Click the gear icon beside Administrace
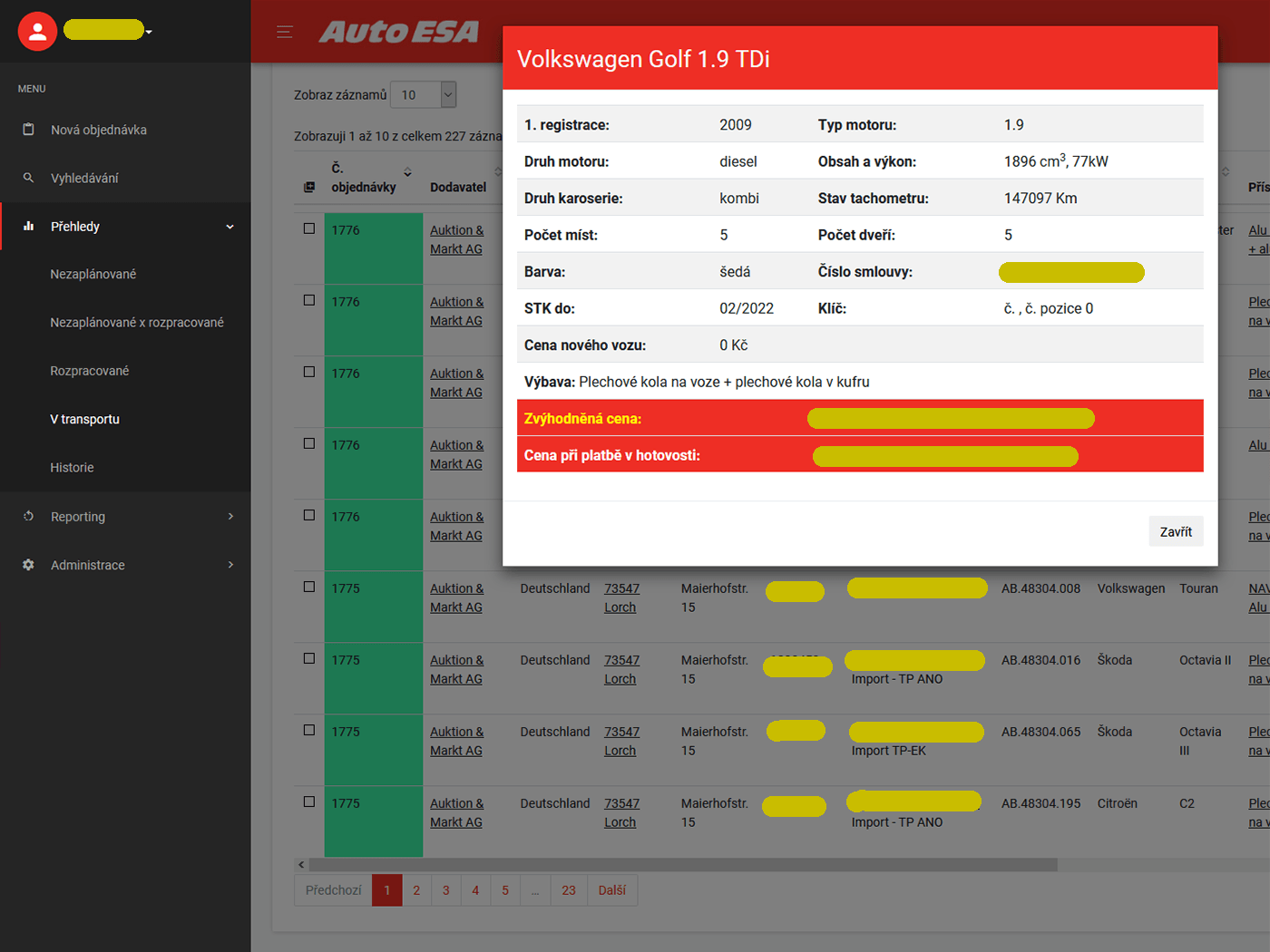 click(28, 565)
